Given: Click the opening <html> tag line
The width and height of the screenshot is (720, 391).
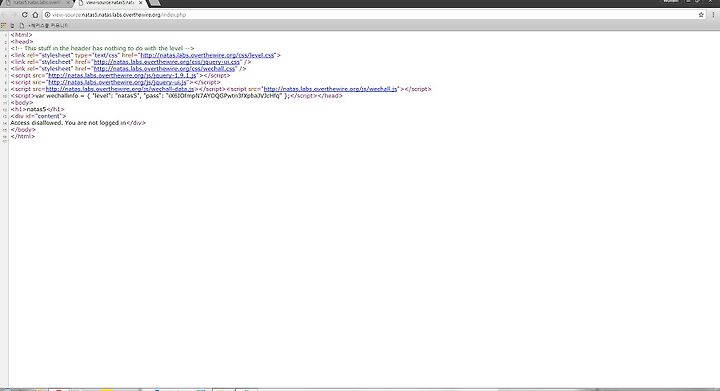Looking at the screenshot, I should point(22,35).
